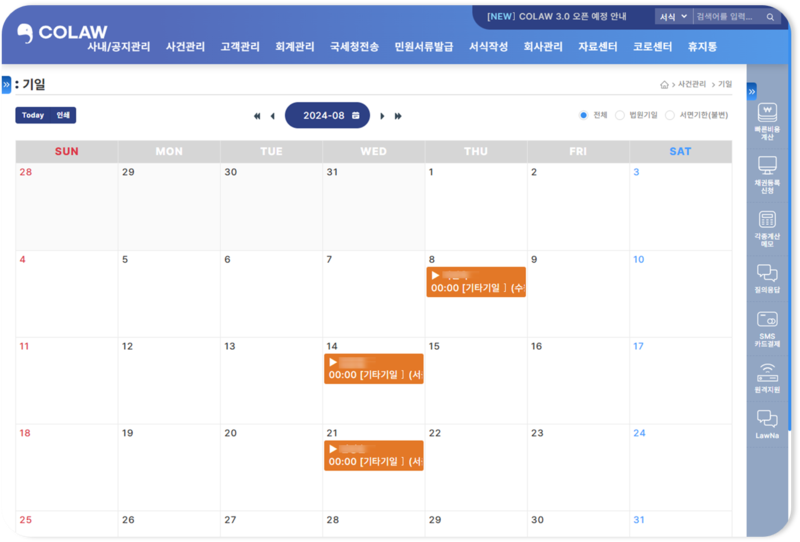The width and height of the screenshot is (800, 542).
Task: Open the 민원서류발급 menu
Action: [x=423, y=47]
